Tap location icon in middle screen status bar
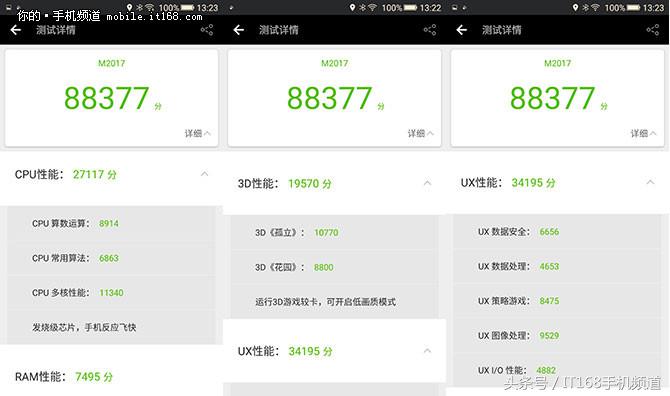The image size is (670, 396). tap(353, 7)
